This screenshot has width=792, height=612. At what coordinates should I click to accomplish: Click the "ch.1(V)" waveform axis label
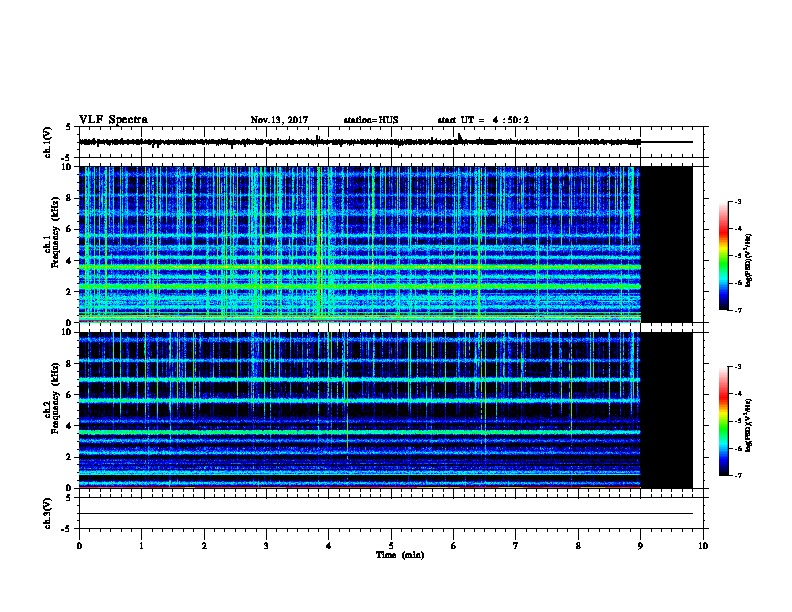pos(48,142)
